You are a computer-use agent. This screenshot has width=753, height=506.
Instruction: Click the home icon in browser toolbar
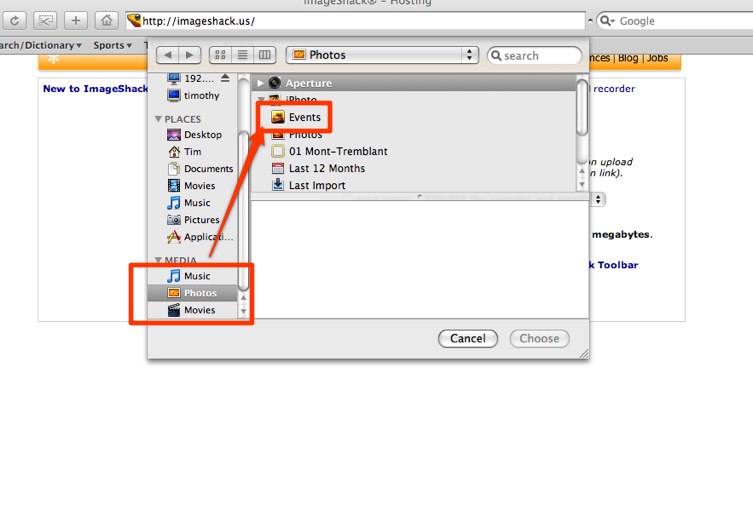click(x=106, y=21)
